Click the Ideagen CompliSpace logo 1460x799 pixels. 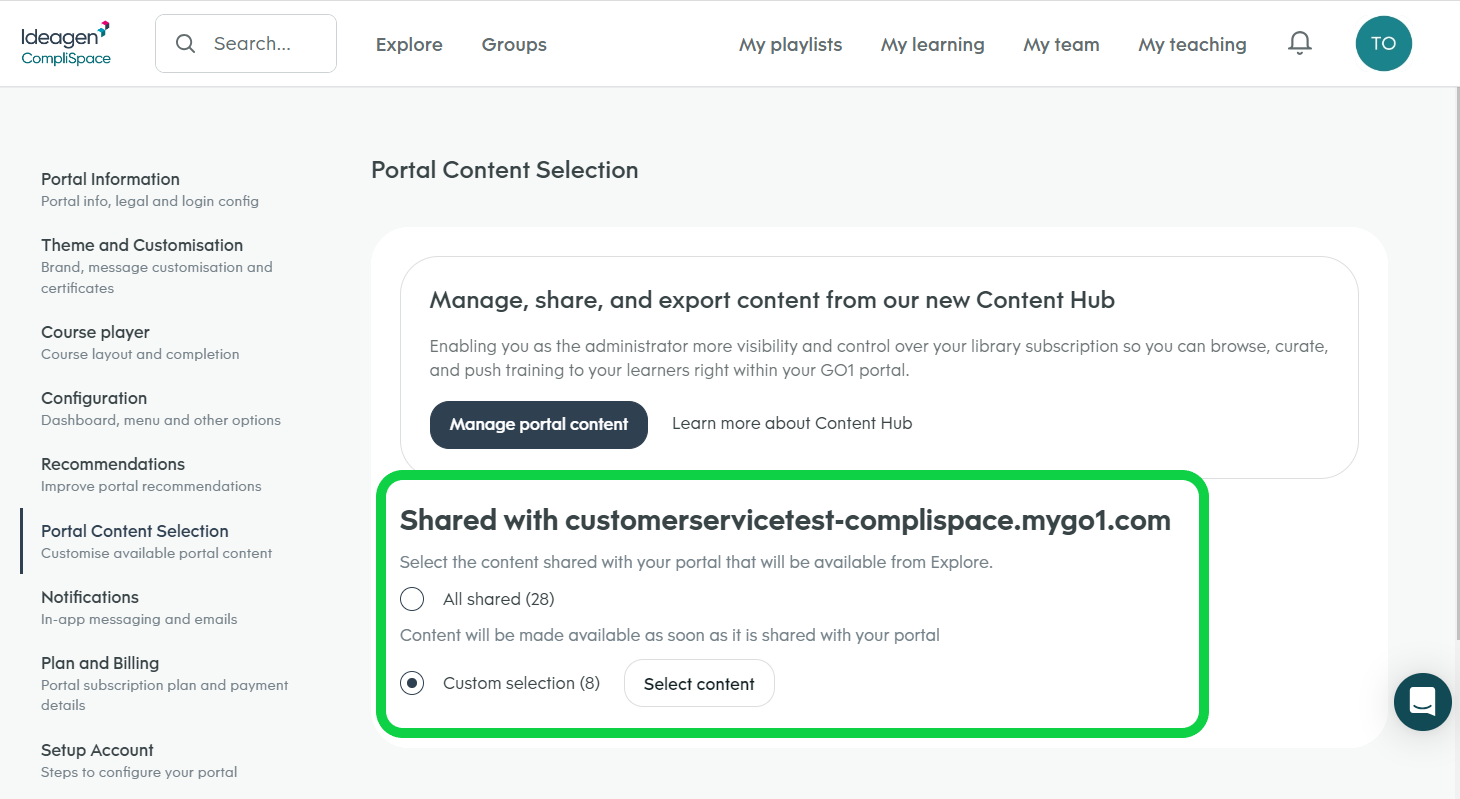click(66, 42)
